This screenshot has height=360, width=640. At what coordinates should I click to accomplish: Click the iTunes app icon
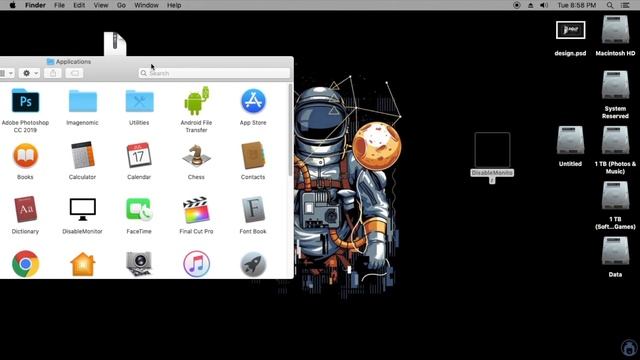tap(196, 264)
